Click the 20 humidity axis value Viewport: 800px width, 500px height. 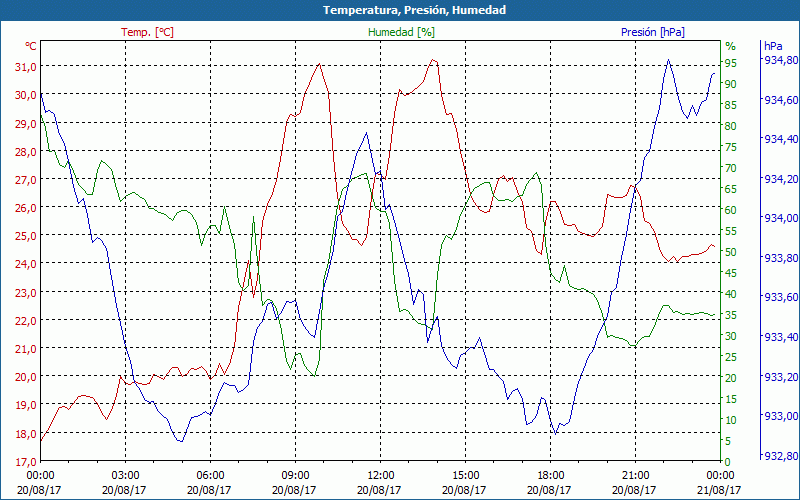(731, 378)
